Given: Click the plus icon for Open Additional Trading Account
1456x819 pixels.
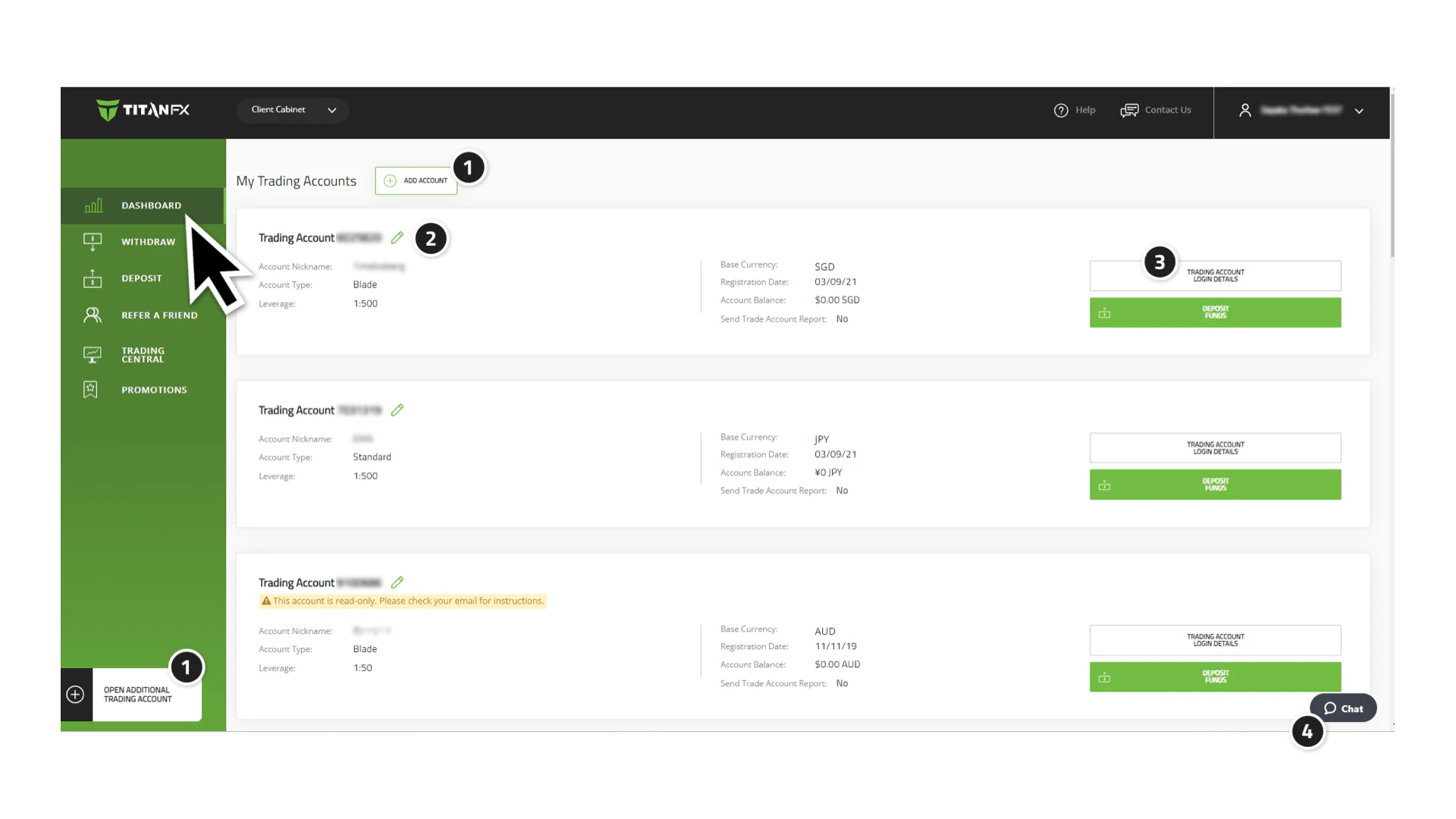Looking at the screenshot, I should point(76,695).
